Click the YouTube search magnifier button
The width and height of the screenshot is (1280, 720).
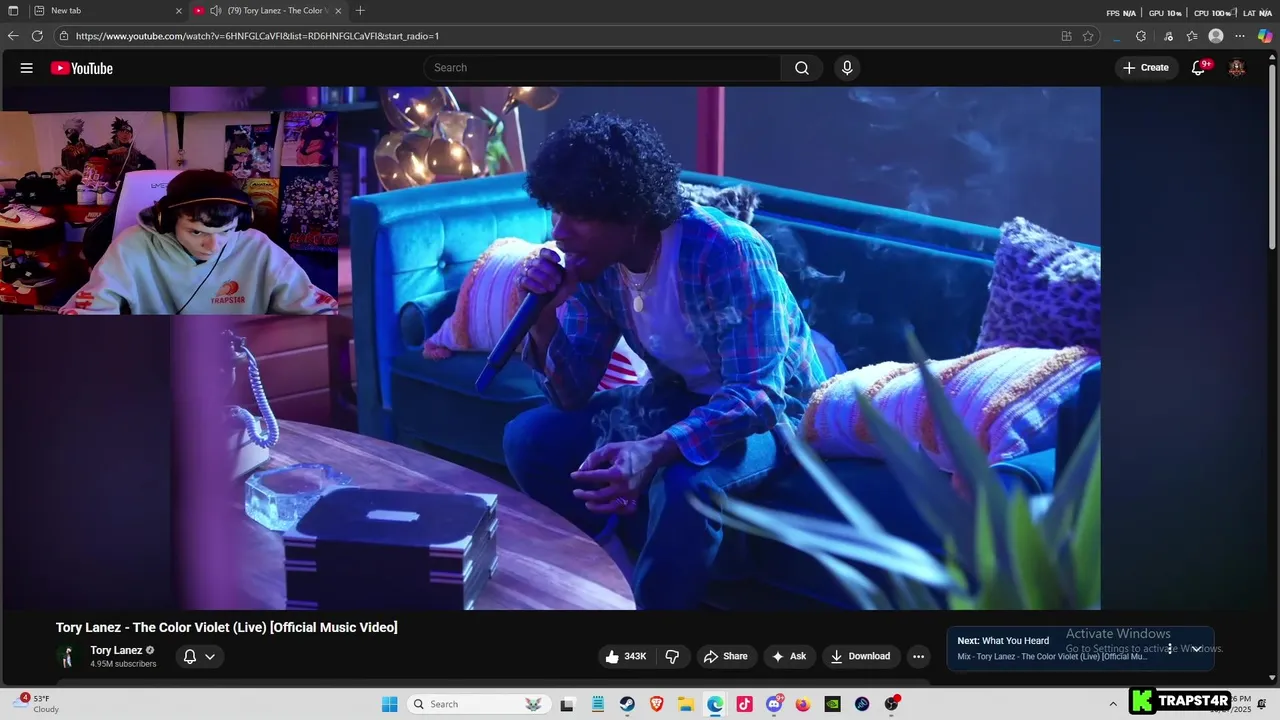coord(802,68)
